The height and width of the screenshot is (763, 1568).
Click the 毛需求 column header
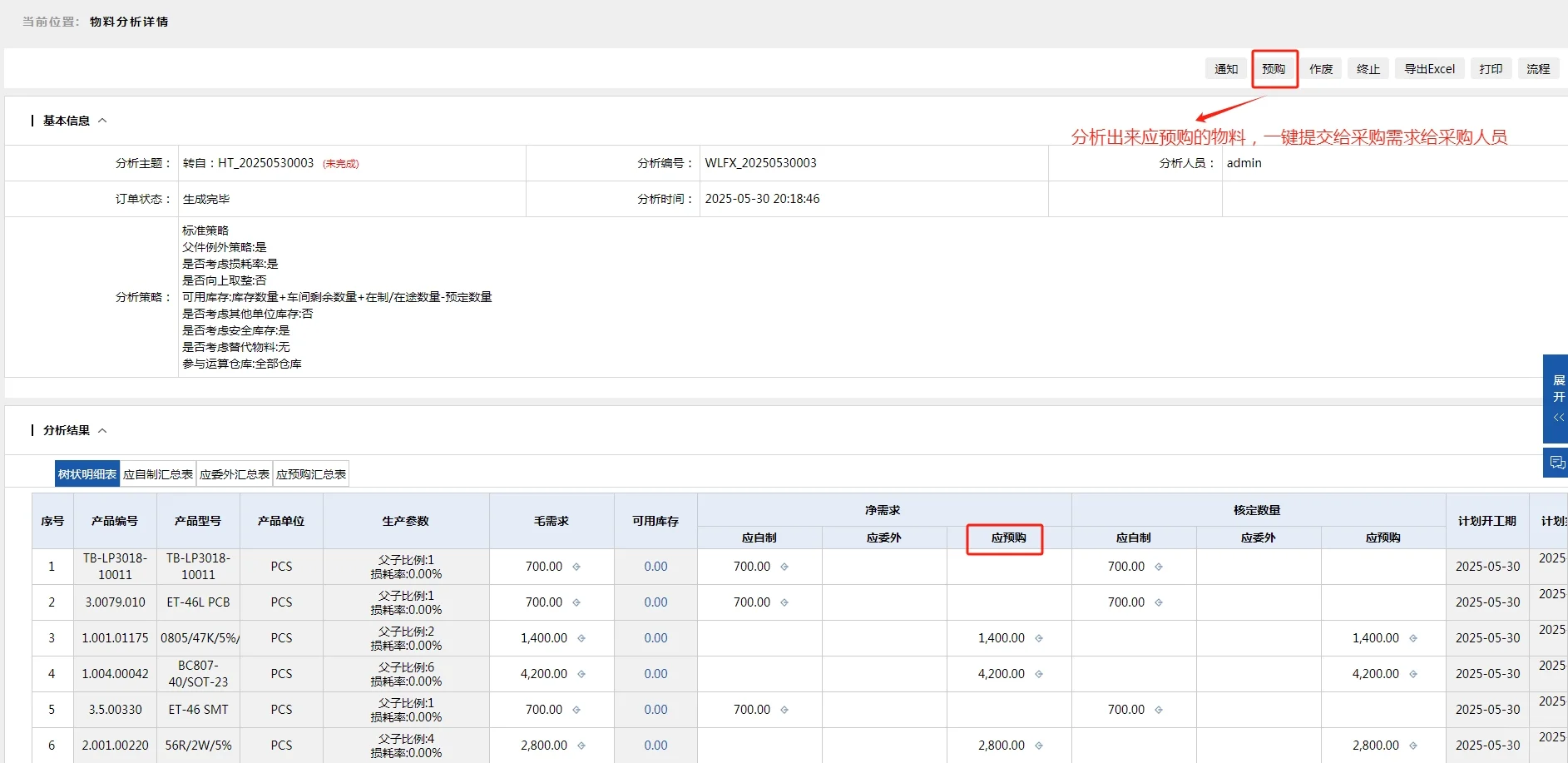coord(552,521)
